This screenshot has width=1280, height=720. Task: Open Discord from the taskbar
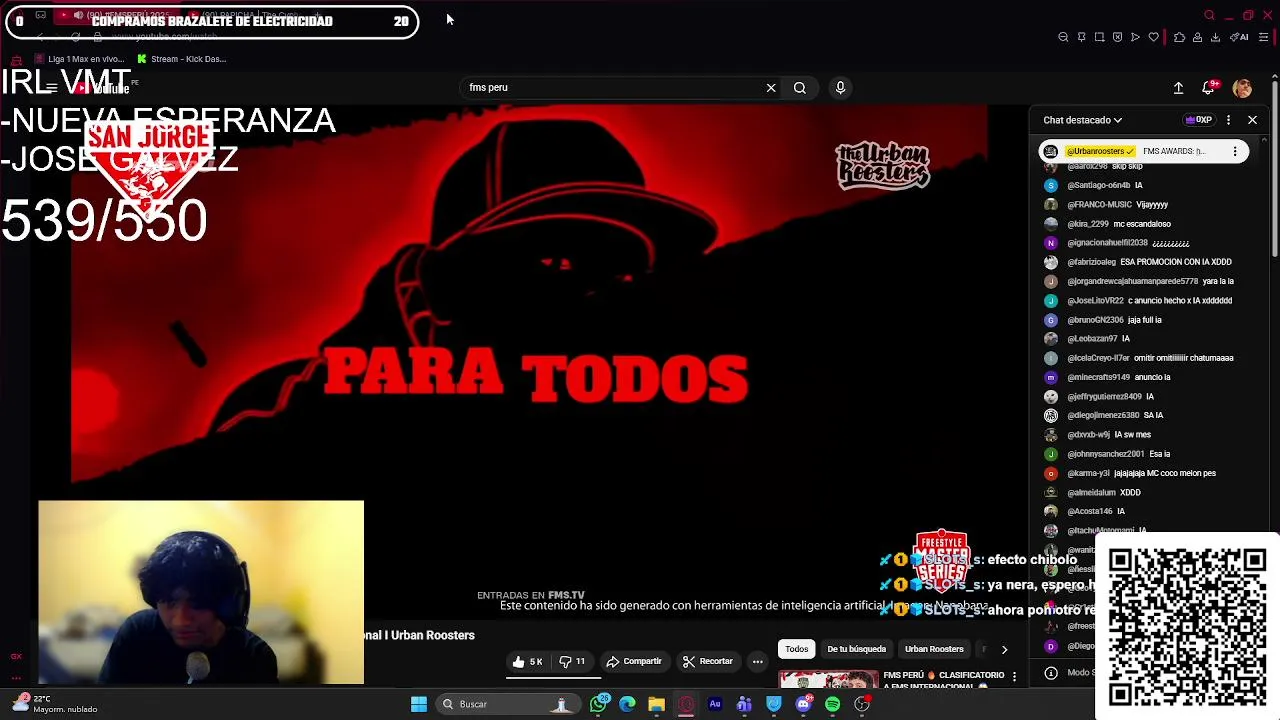[803, 704]
